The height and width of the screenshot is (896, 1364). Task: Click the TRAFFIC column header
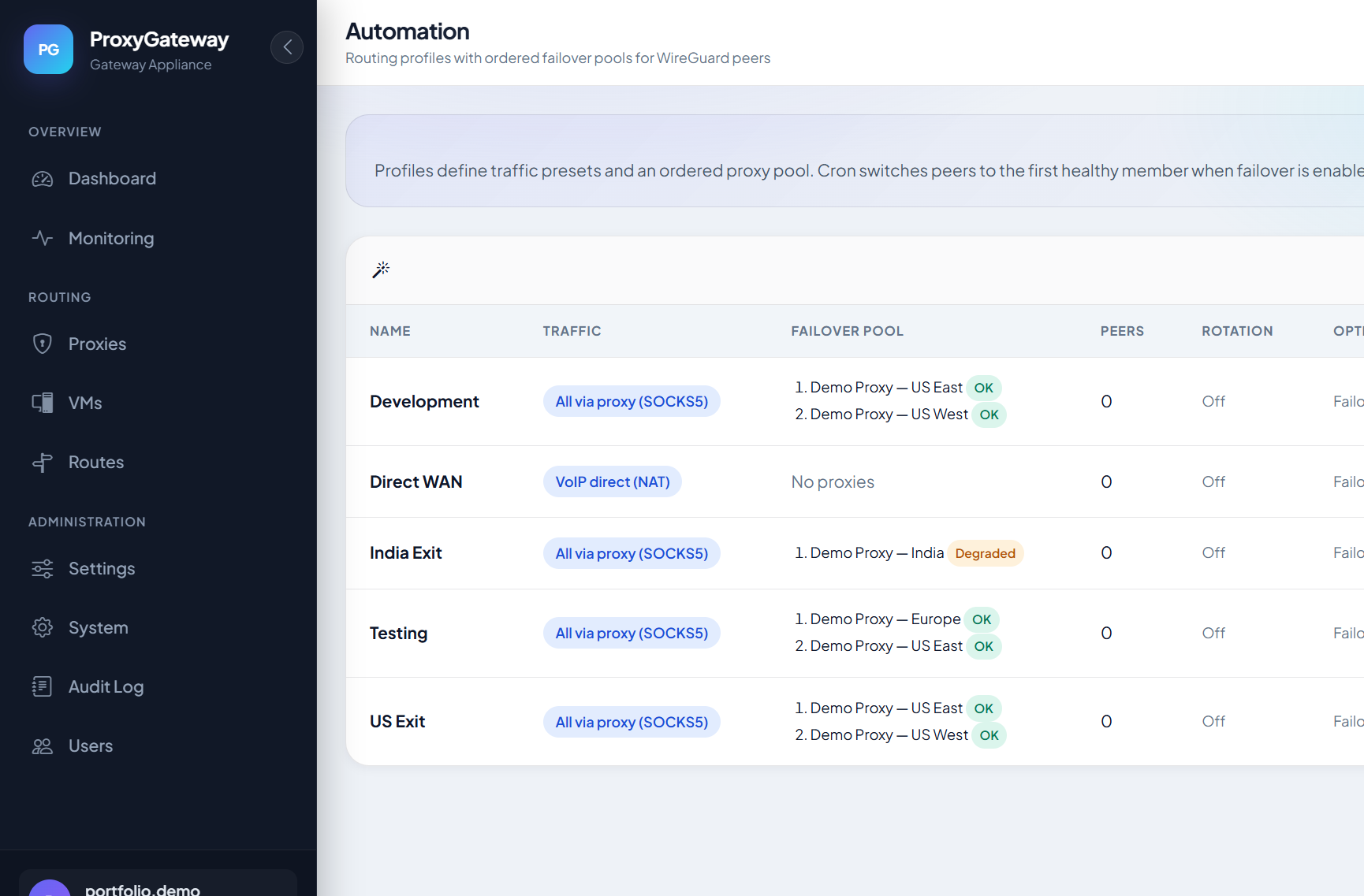(572, 331)
